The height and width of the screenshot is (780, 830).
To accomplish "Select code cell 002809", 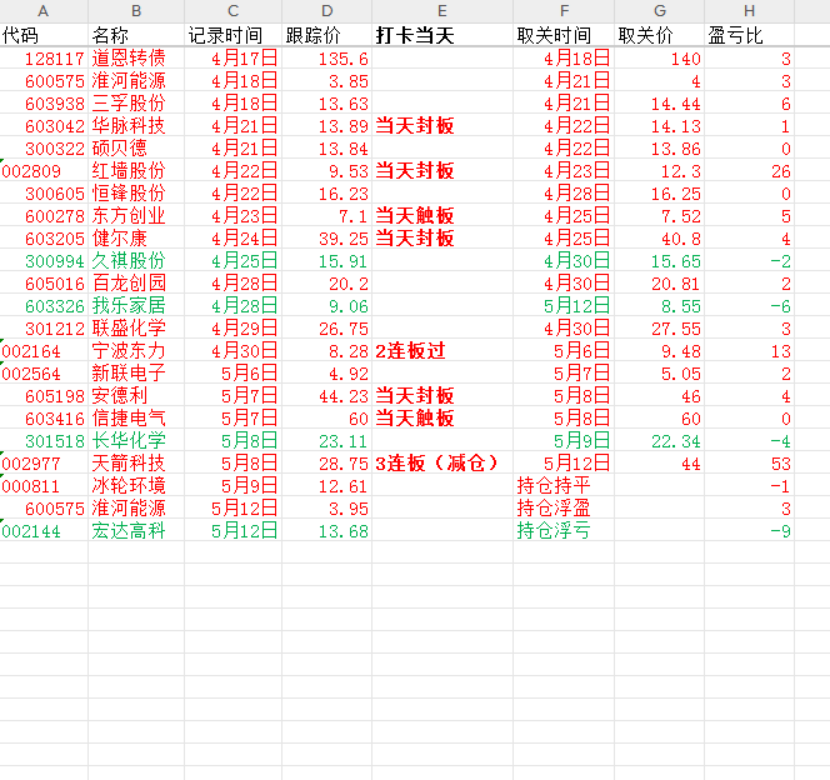I will 44,171.
